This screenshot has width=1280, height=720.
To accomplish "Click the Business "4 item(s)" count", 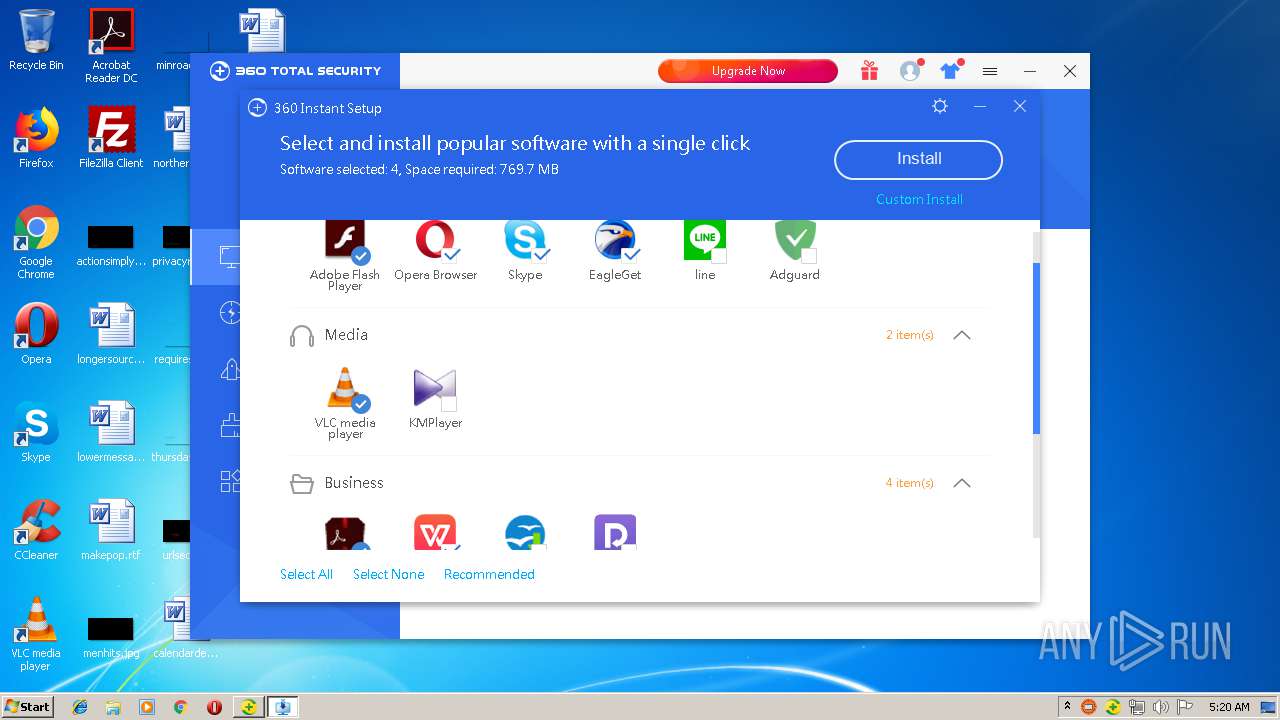I will 910,483.
